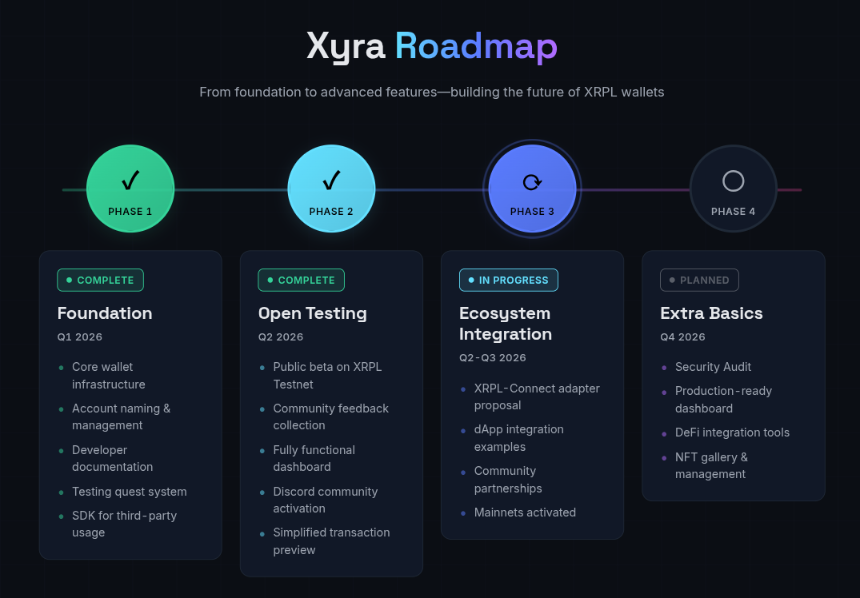
Task: Select the Phase 4 empty circle icon
Action: 733,181
